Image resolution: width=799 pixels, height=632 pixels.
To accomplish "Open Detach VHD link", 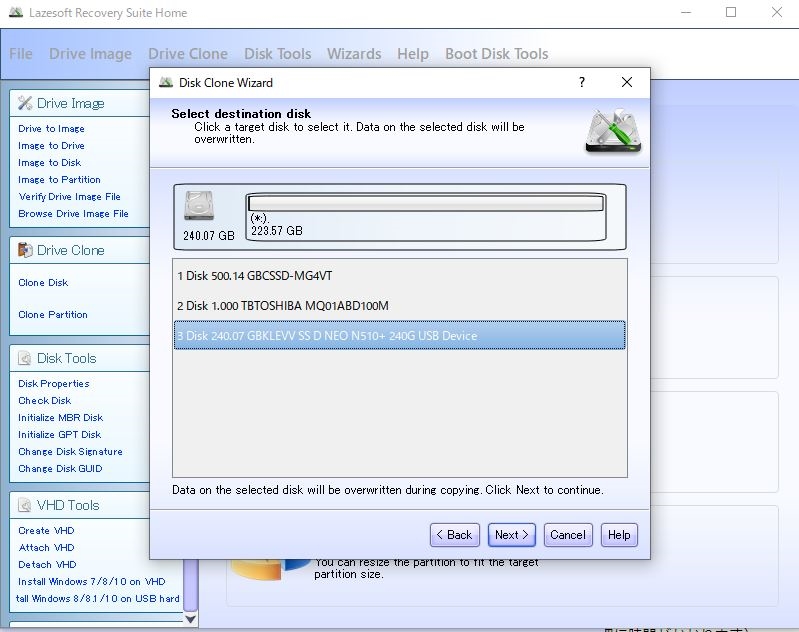I will pyautogui.click(x=47, y=564).
